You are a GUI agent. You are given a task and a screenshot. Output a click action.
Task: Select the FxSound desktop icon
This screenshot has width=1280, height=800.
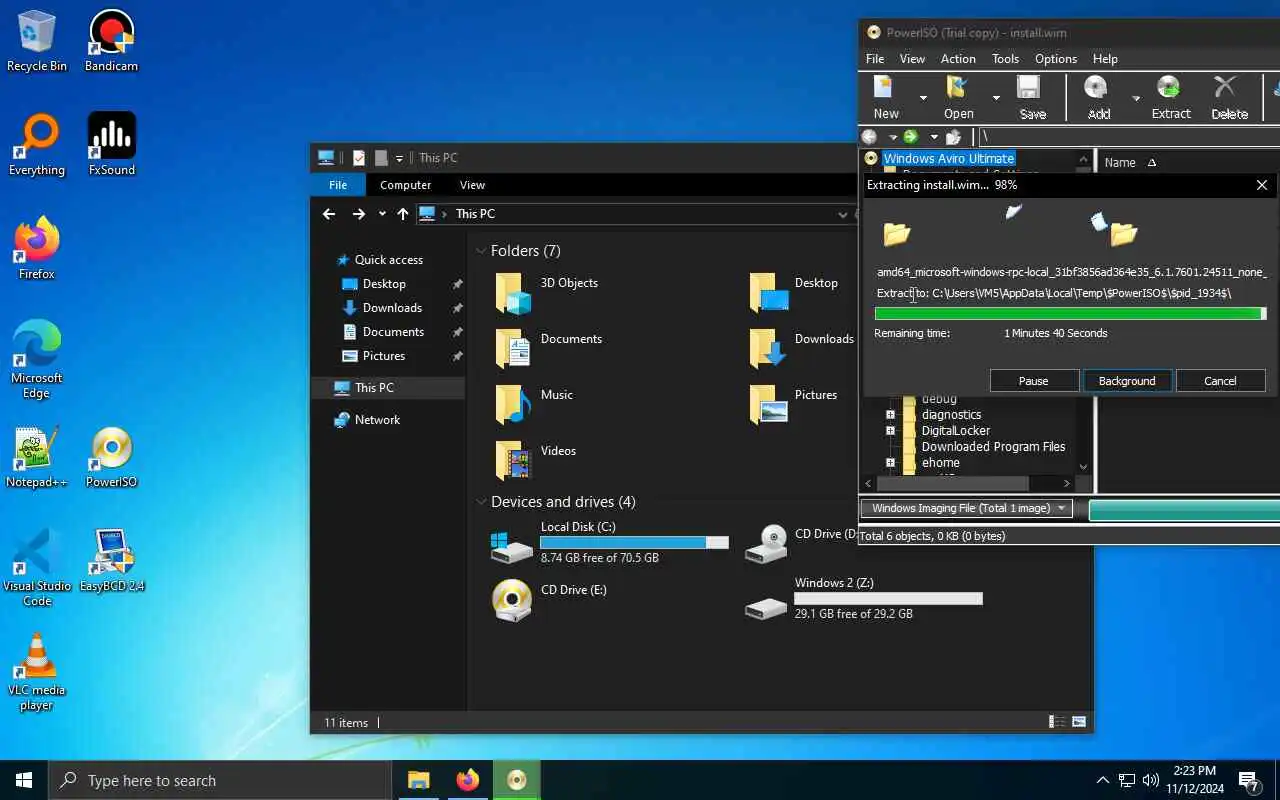111,145
